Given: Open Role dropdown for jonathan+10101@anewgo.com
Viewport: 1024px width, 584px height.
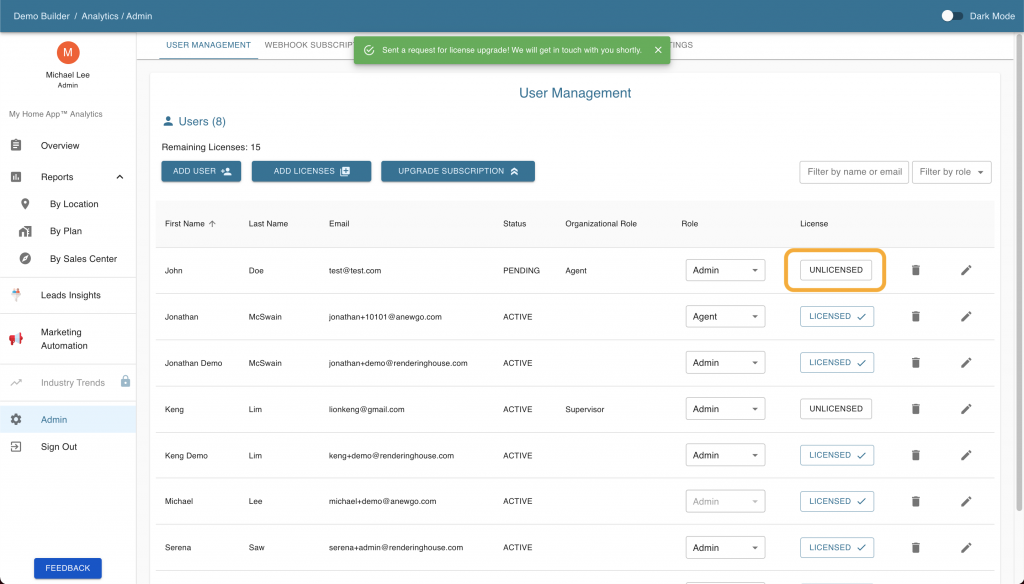Looking at the screenshot, I should pyautogui.click(x=725, y=316).
